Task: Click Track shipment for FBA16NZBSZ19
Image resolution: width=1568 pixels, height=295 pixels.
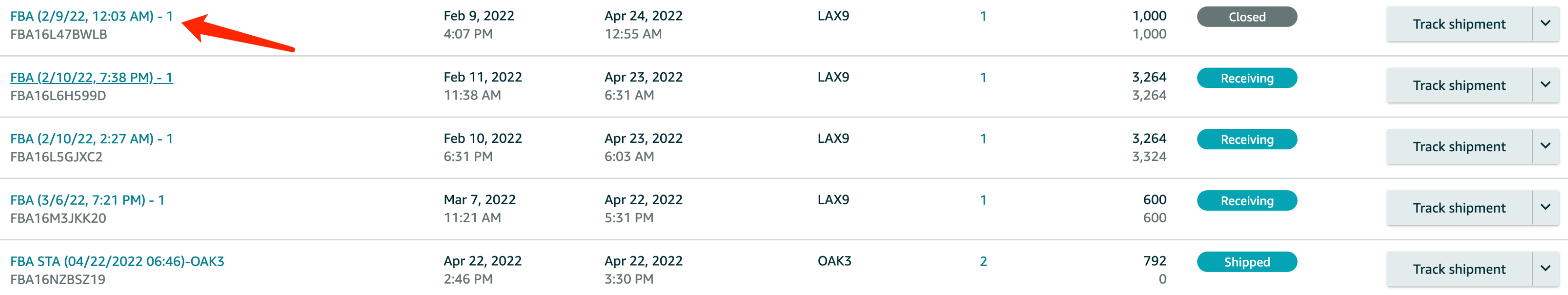Action: click(1459, 269)
